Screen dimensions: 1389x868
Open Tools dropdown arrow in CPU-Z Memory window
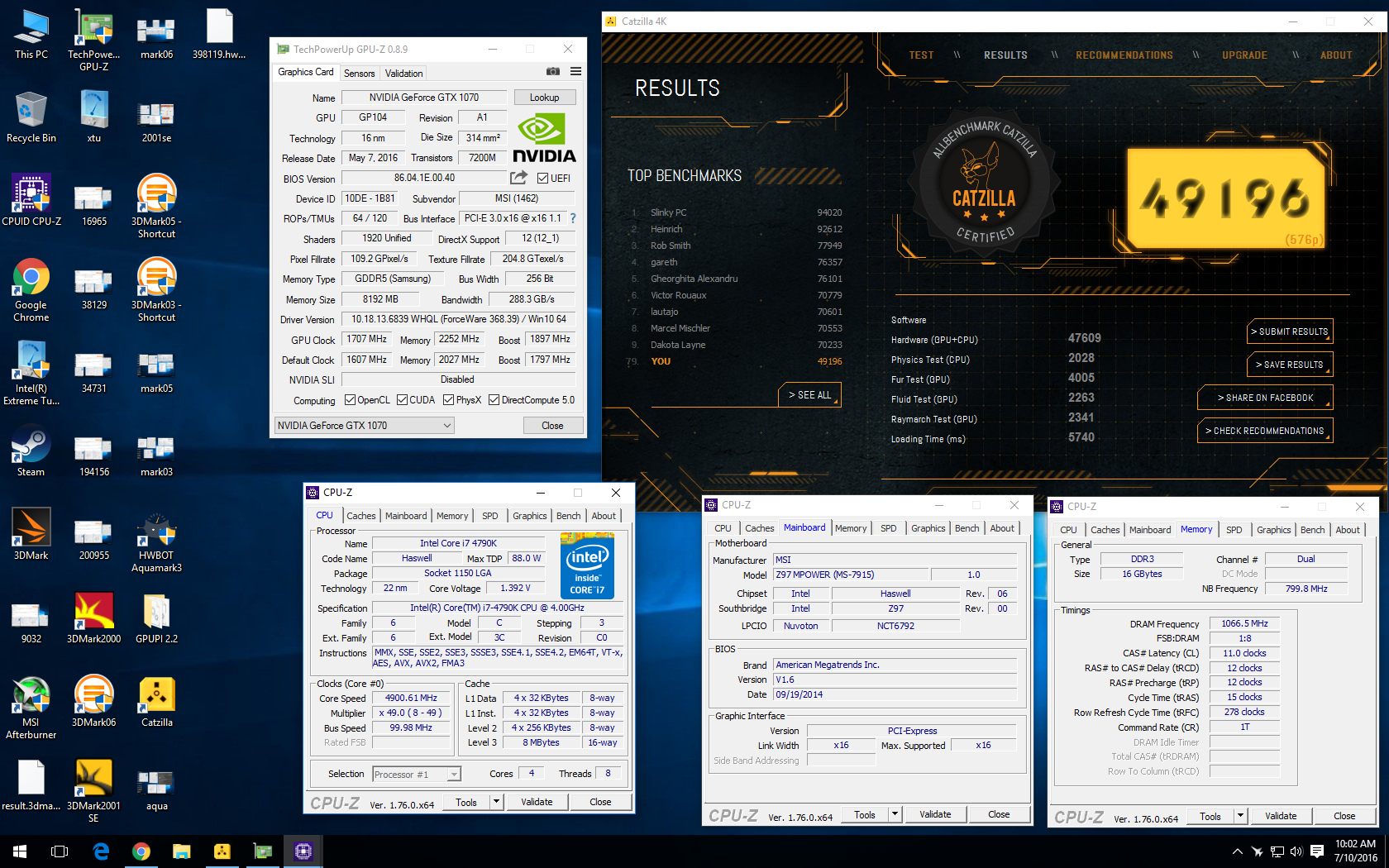(1240, 816)
